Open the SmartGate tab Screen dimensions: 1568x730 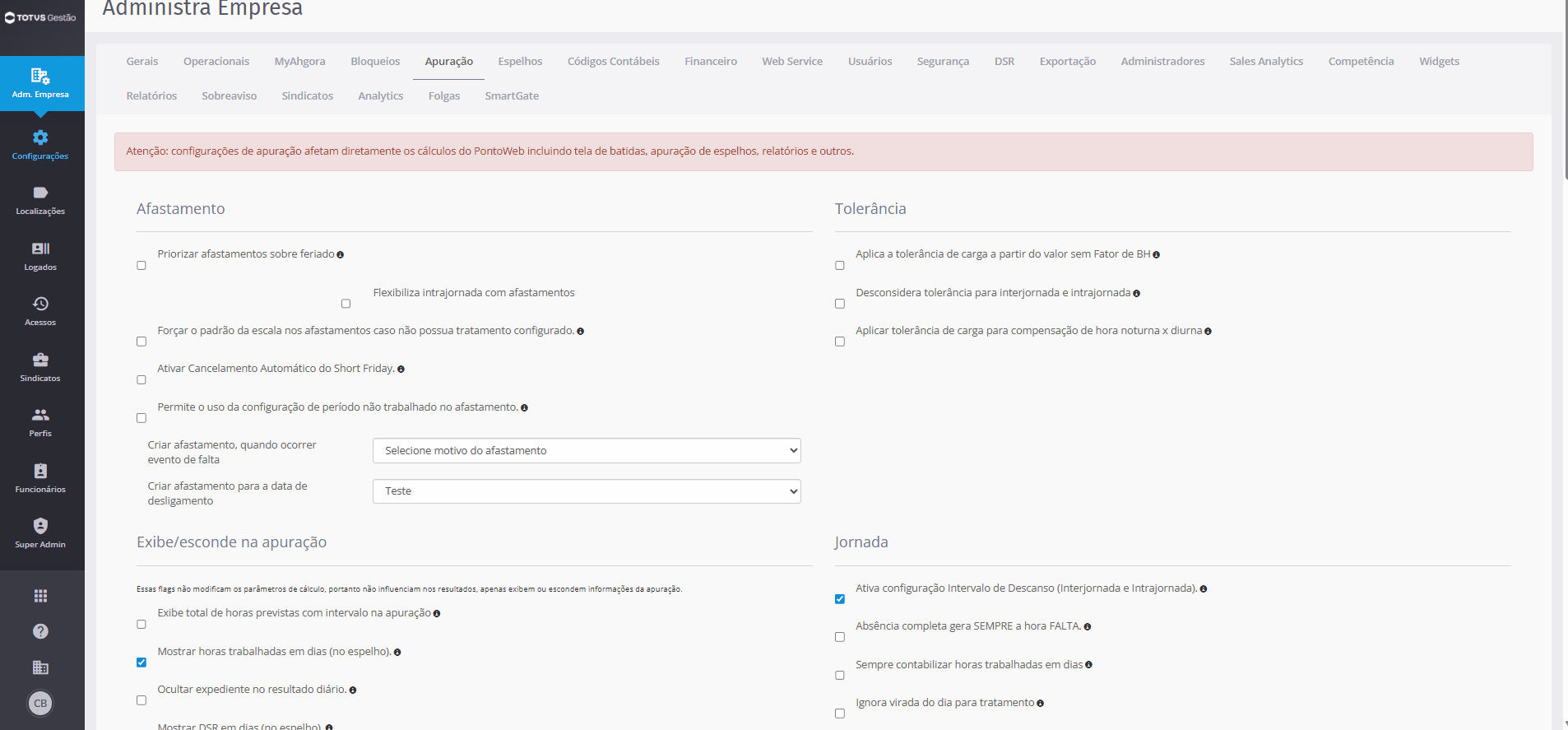coord(512,96)
